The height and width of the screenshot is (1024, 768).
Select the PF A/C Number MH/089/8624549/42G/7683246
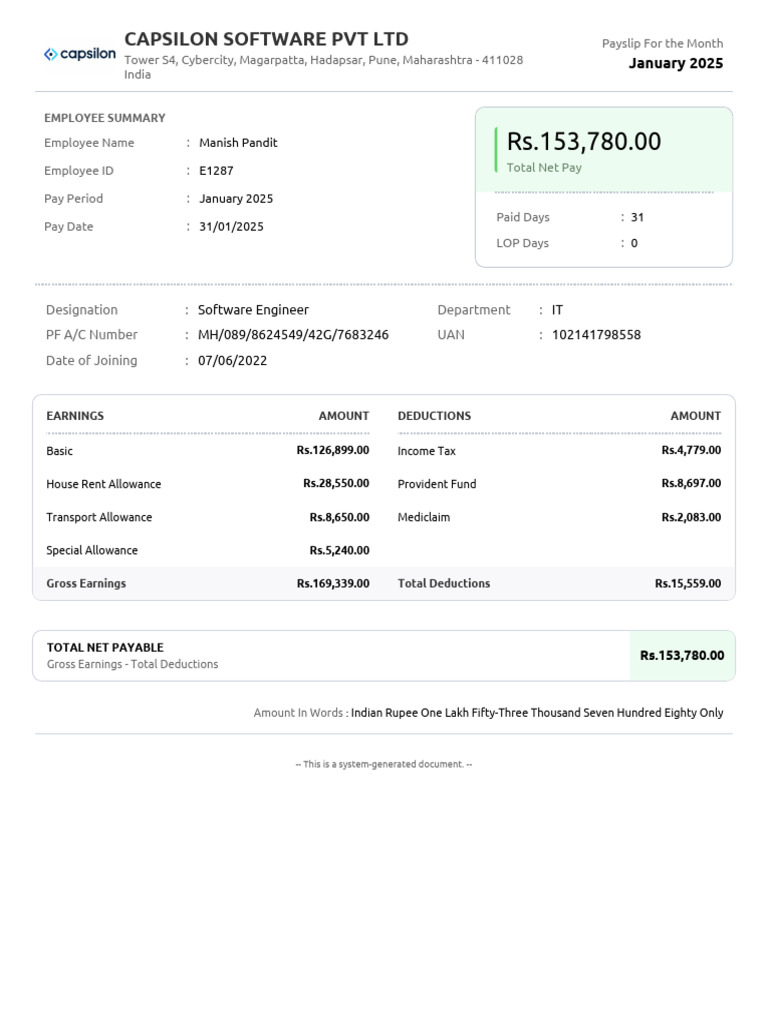click(293, 335)
